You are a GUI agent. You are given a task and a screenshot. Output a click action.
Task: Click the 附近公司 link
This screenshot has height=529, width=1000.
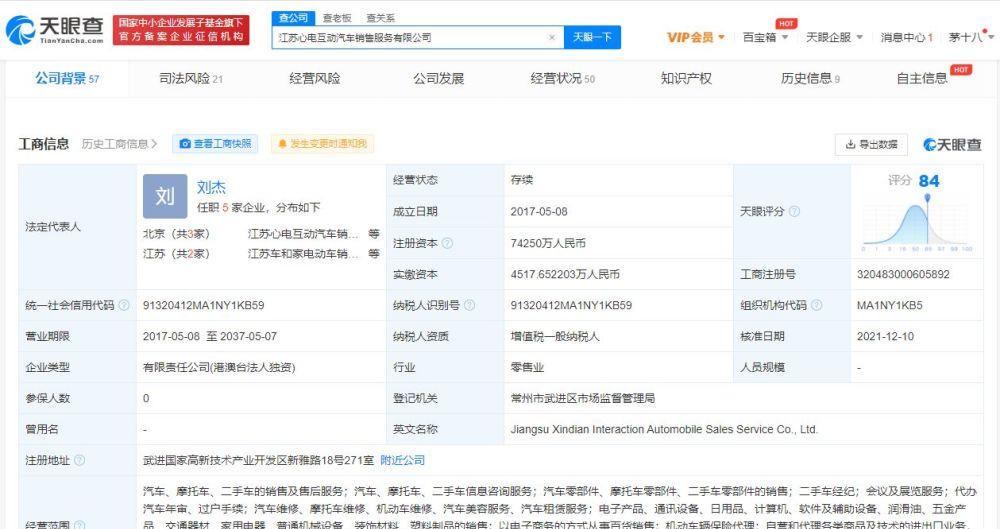coord(402,460)
